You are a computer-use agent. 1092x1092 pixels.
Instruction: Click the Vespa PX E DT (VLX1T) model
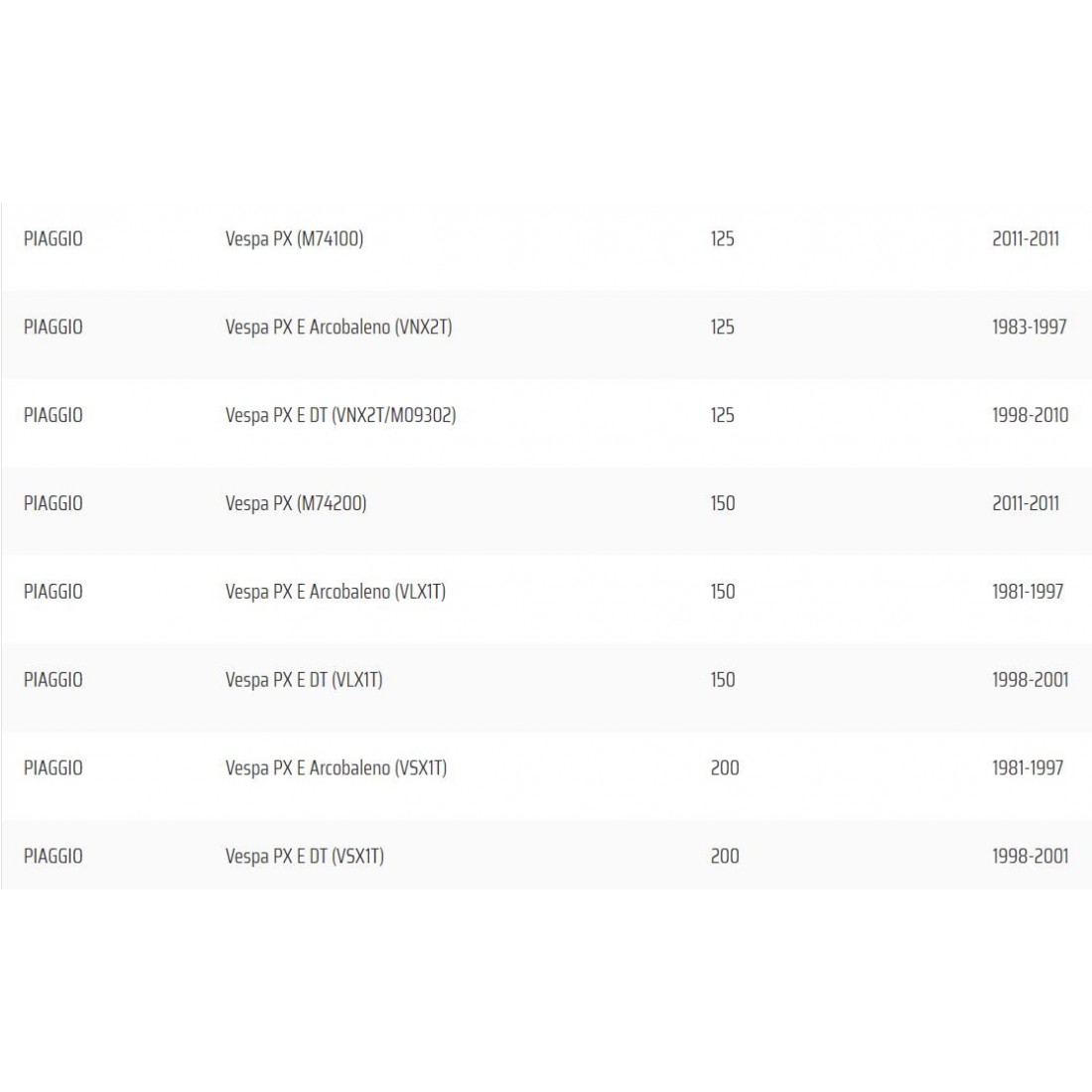coord(304,680)
